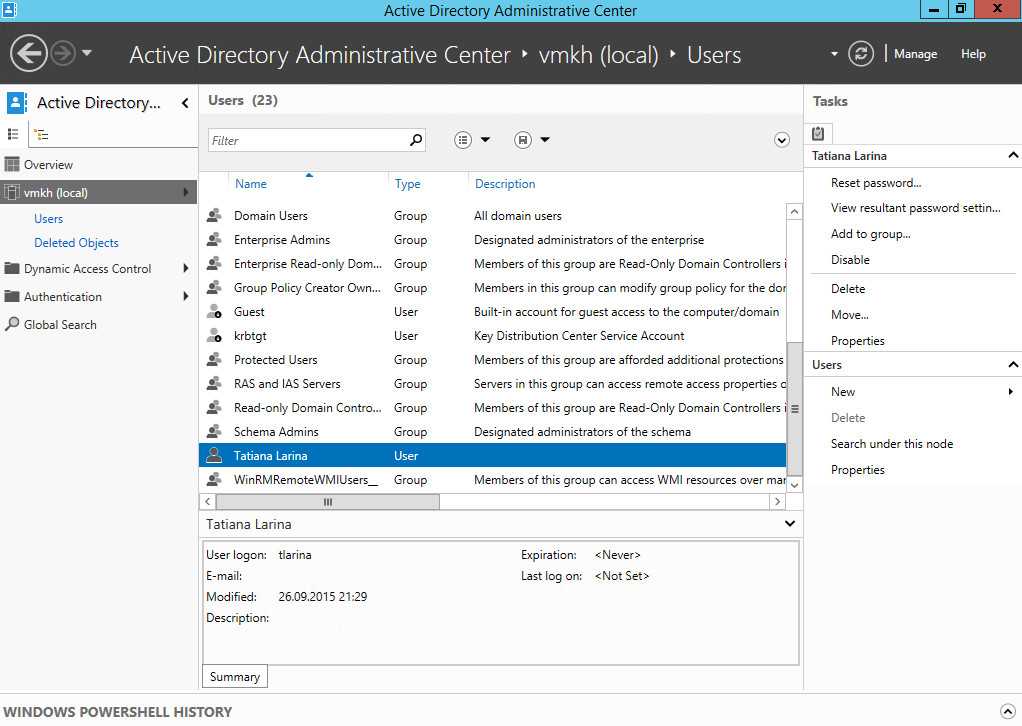Open the saved queries icon

[523, 140]
